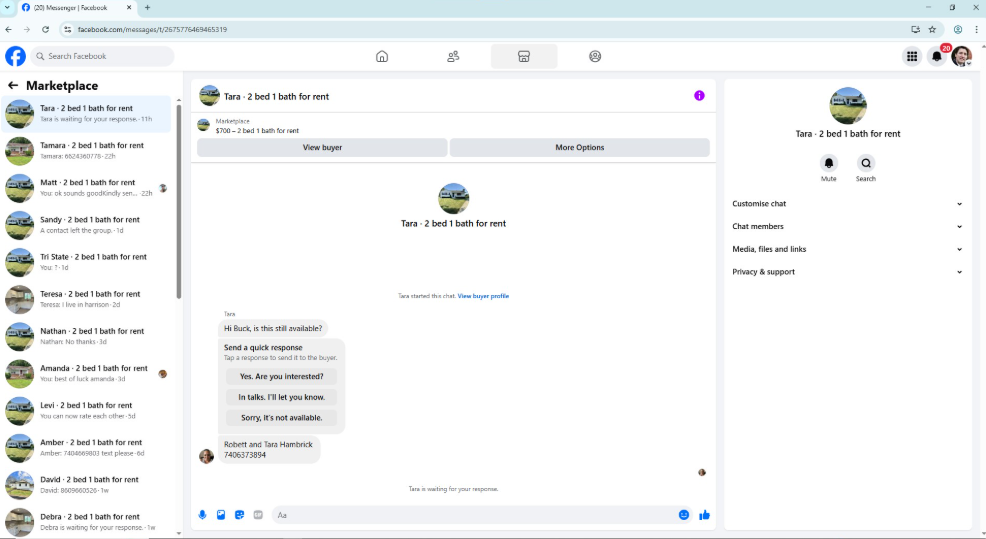Go back using the Marketplace back arrow
The width and height of the screenshot is (986, 539).
[x=13, y=85]
